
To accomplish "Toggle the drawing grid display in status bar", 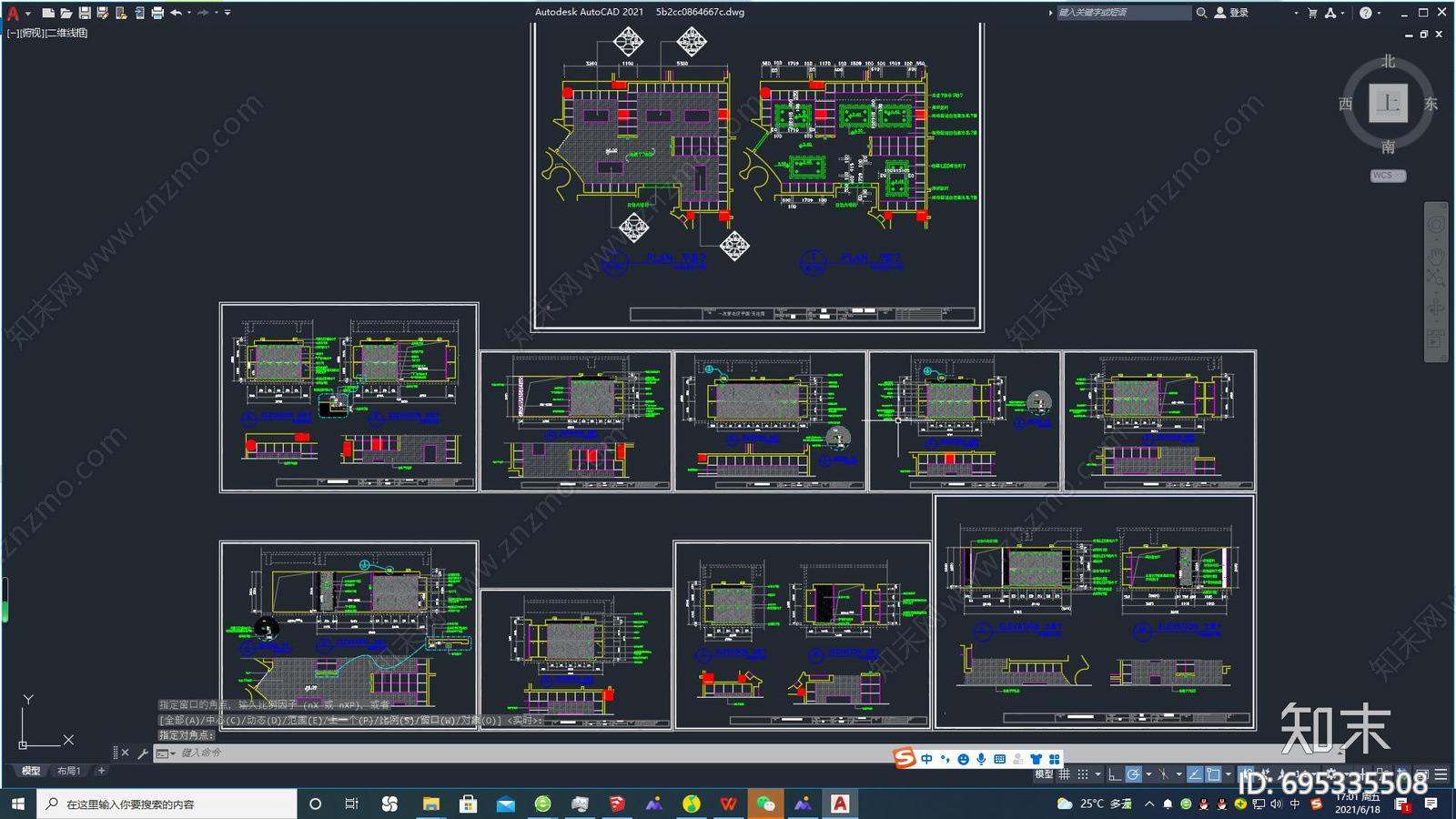I will (1064, 774).
